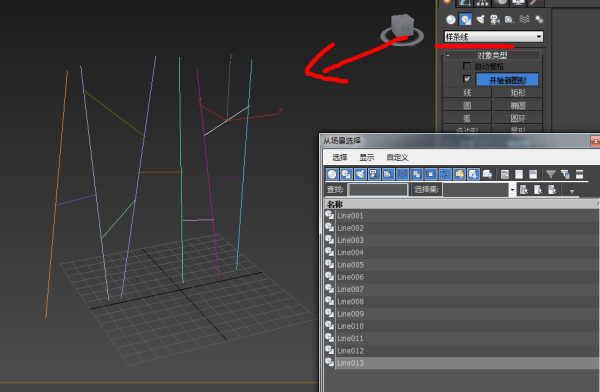The width and height of the screenshot is (600, 392).
Task: Click the Select Invert icon
Action: (x=552, y=189)
